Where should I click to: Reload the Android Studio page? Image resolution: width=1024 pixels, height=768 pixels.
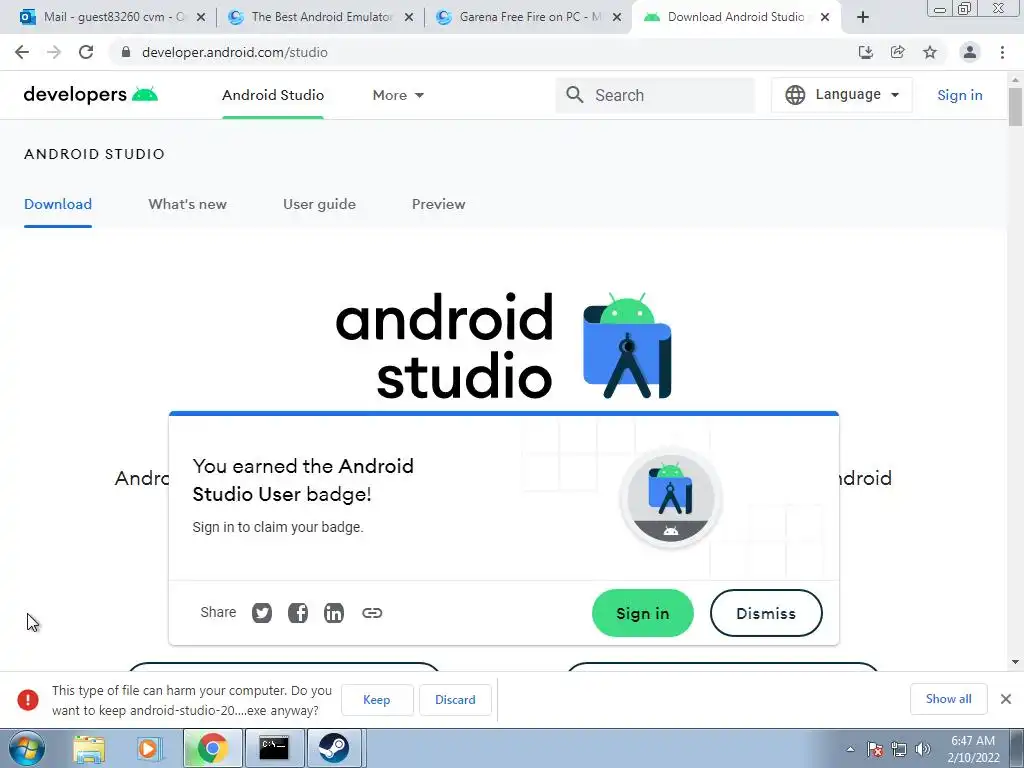pos(86,52)
